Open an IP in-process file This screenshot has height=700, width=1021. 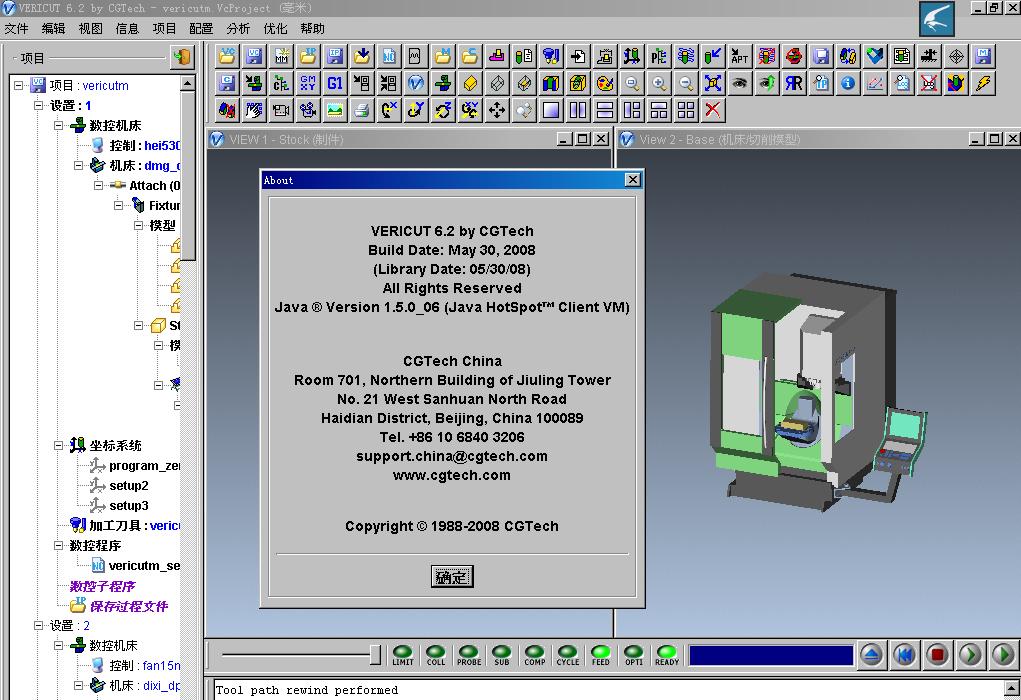pos(309,56)
